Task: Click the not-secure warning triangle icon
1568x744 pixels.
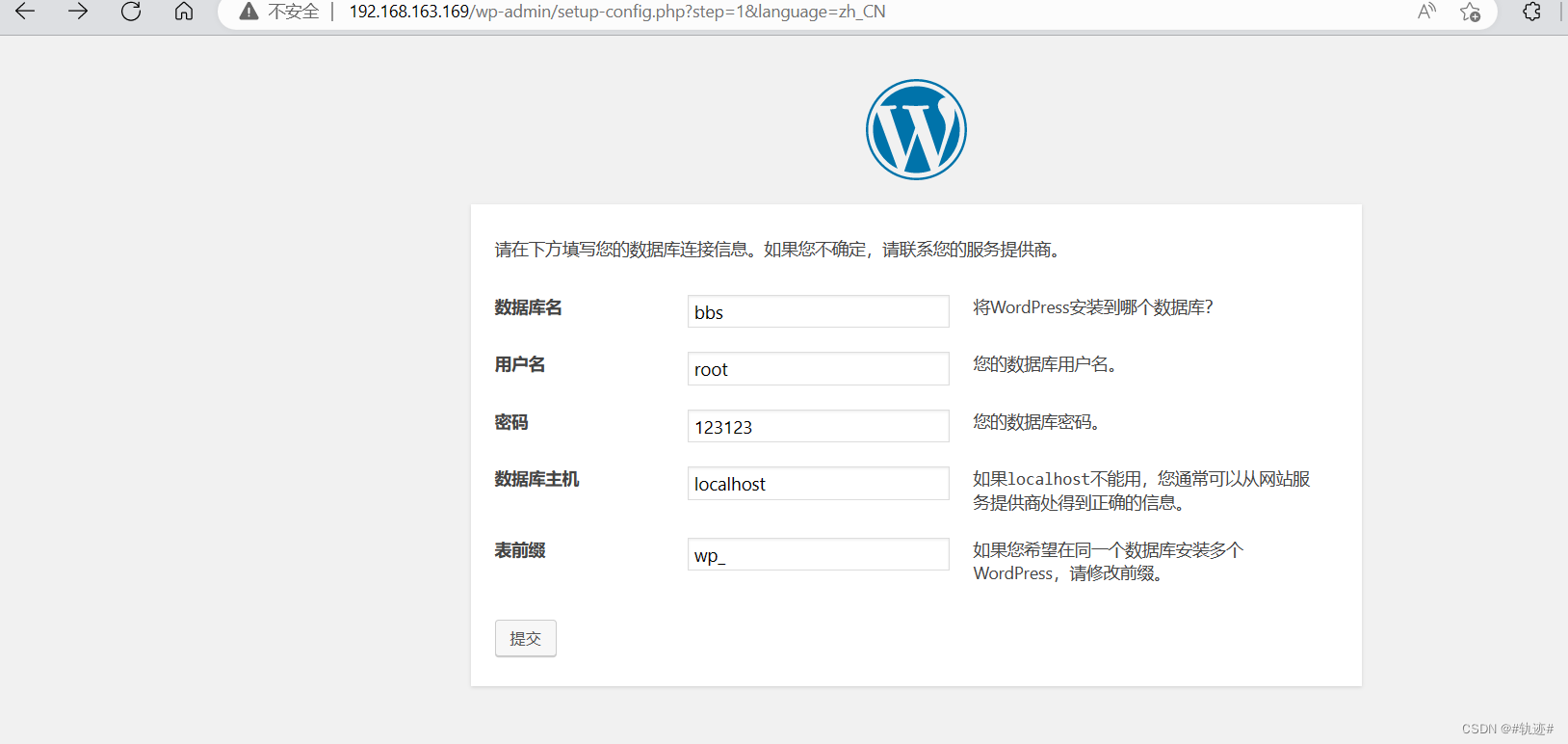Action: 248,12
